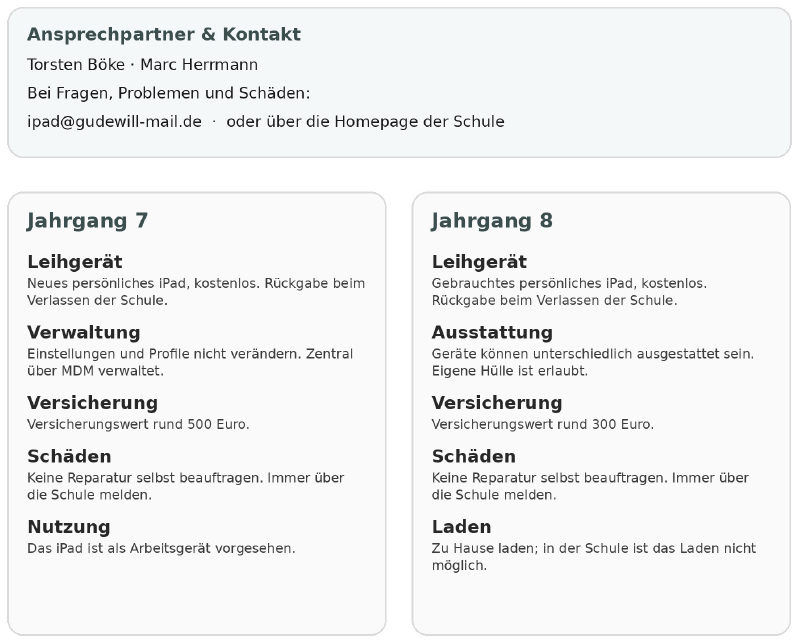The width and height of the screenshot is (795, 644).
Task: Click Versicherung heading in Jahrgang 7
Action: click(92, 403)
